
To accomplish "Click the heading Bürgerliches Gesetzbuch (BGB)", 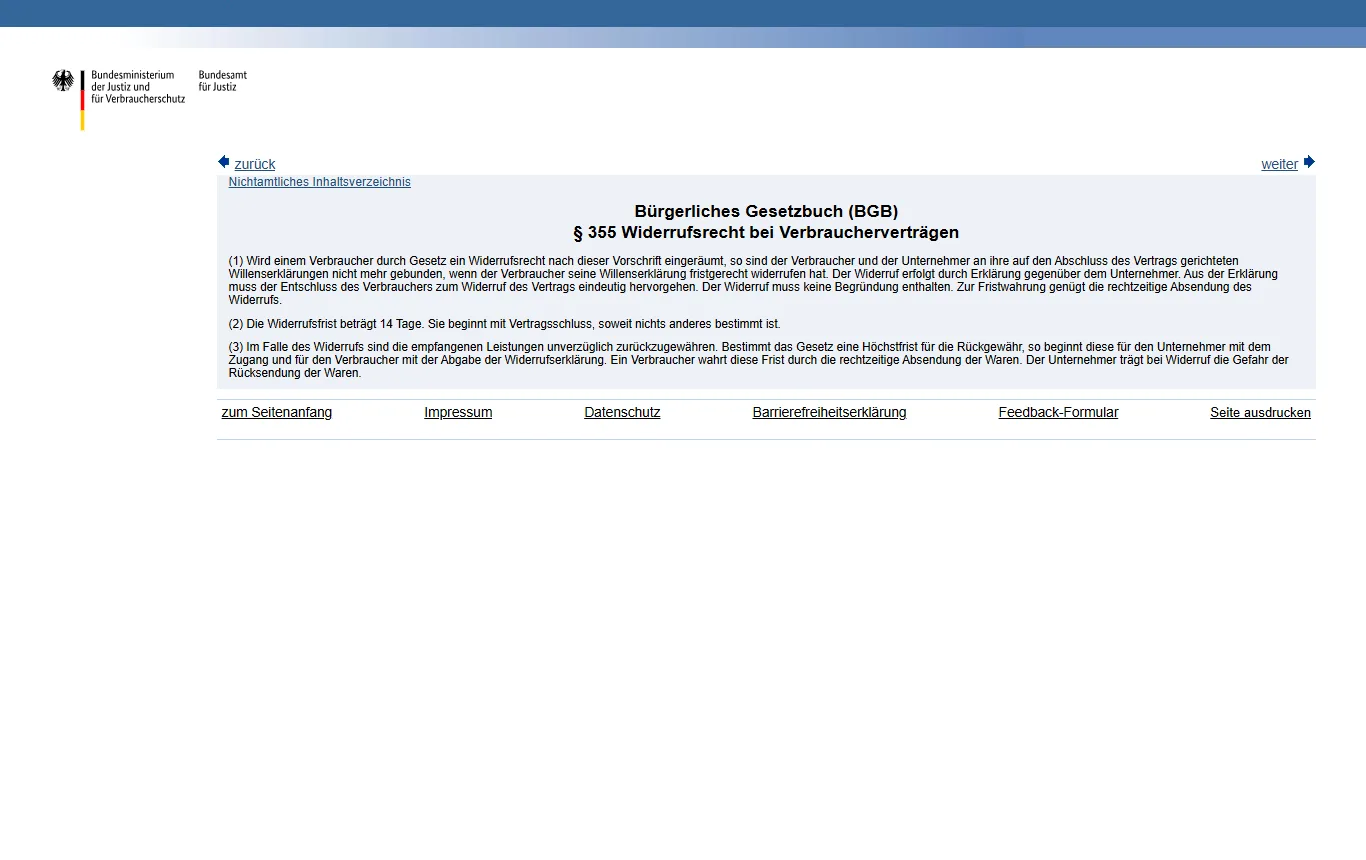I will [766, 211].
